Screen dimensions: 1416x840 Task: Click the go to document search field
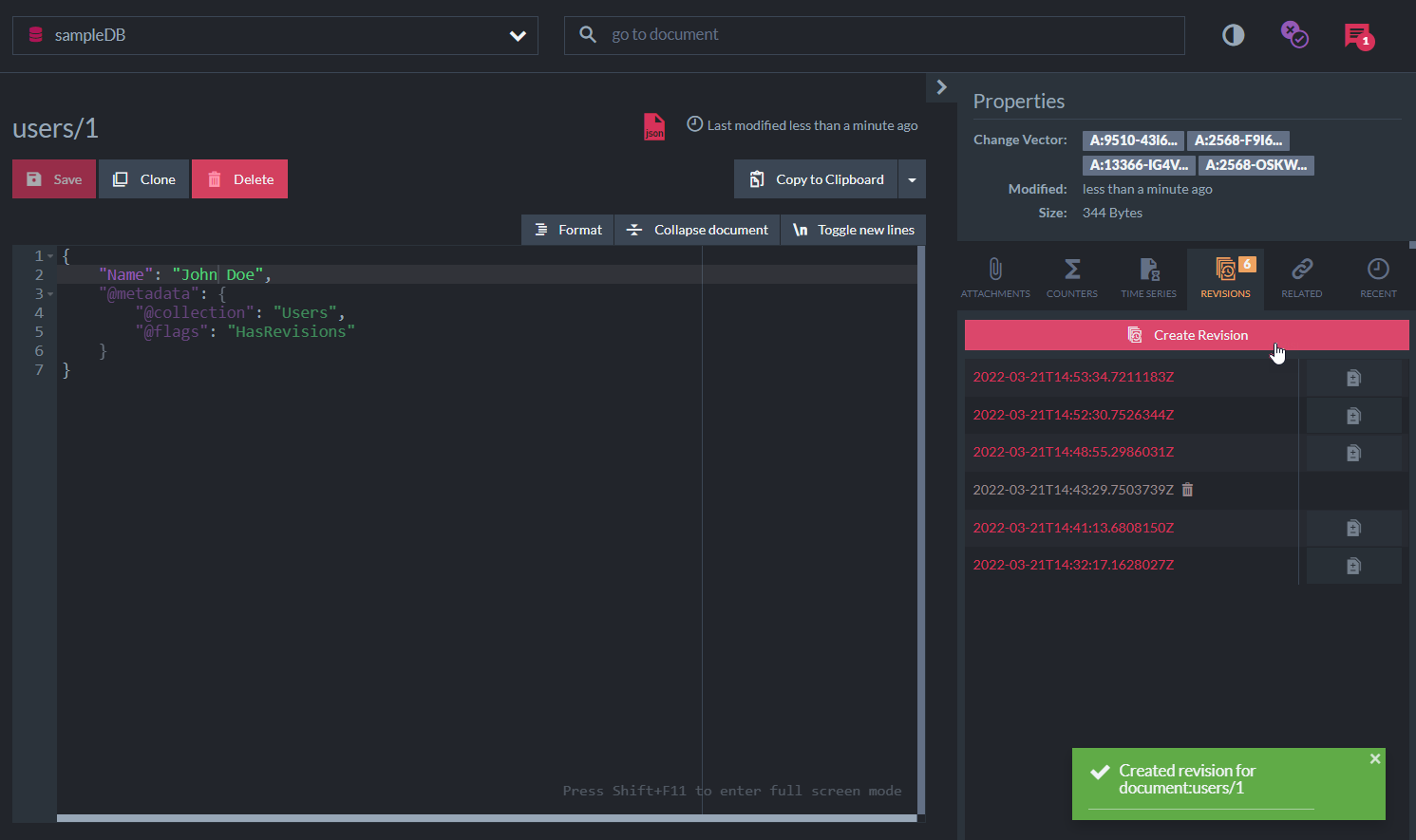pyautogui.click(x=874, y=35)
